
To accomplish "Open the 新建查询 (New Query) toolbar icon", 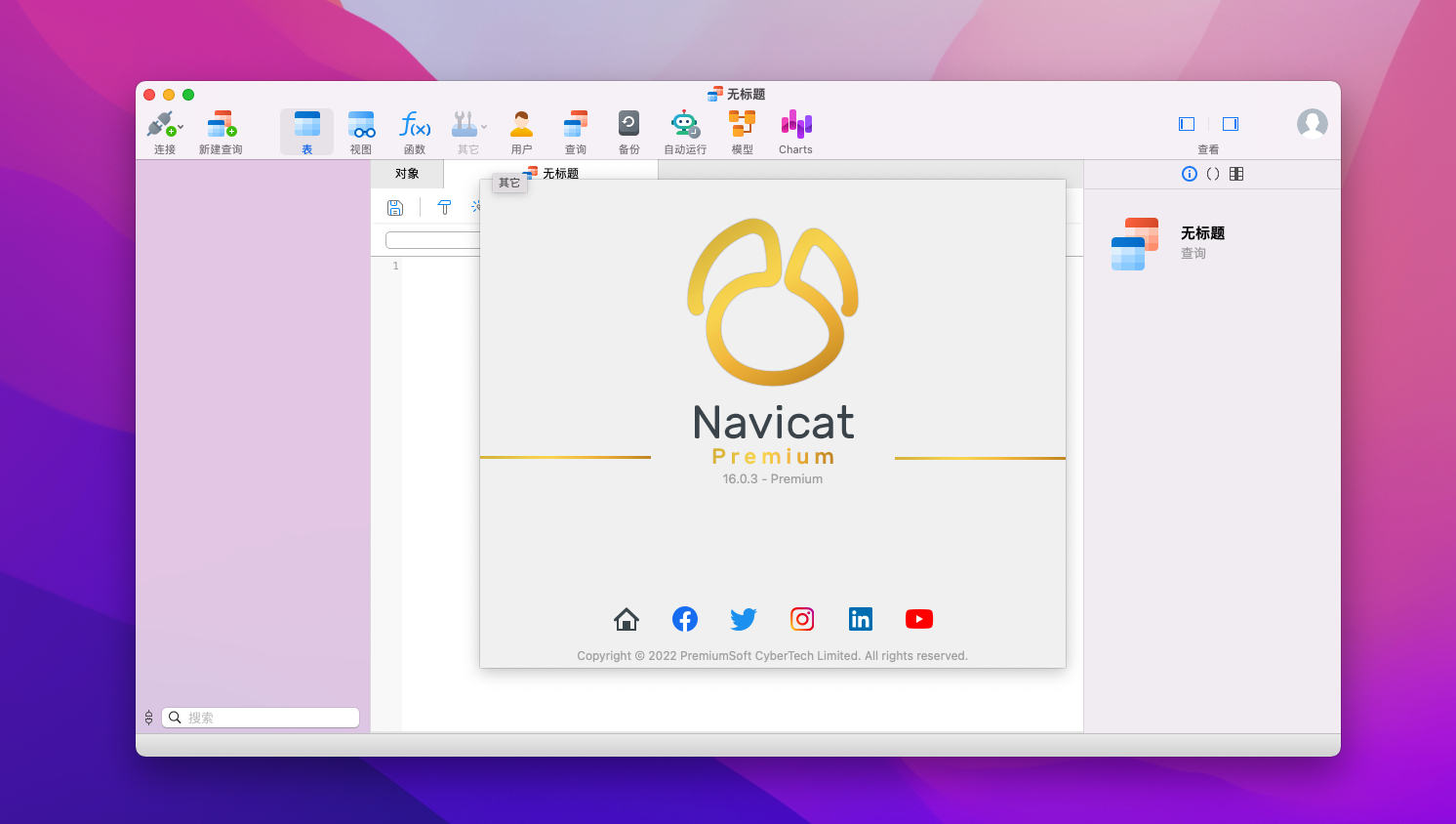I will (x=221, y=126).
